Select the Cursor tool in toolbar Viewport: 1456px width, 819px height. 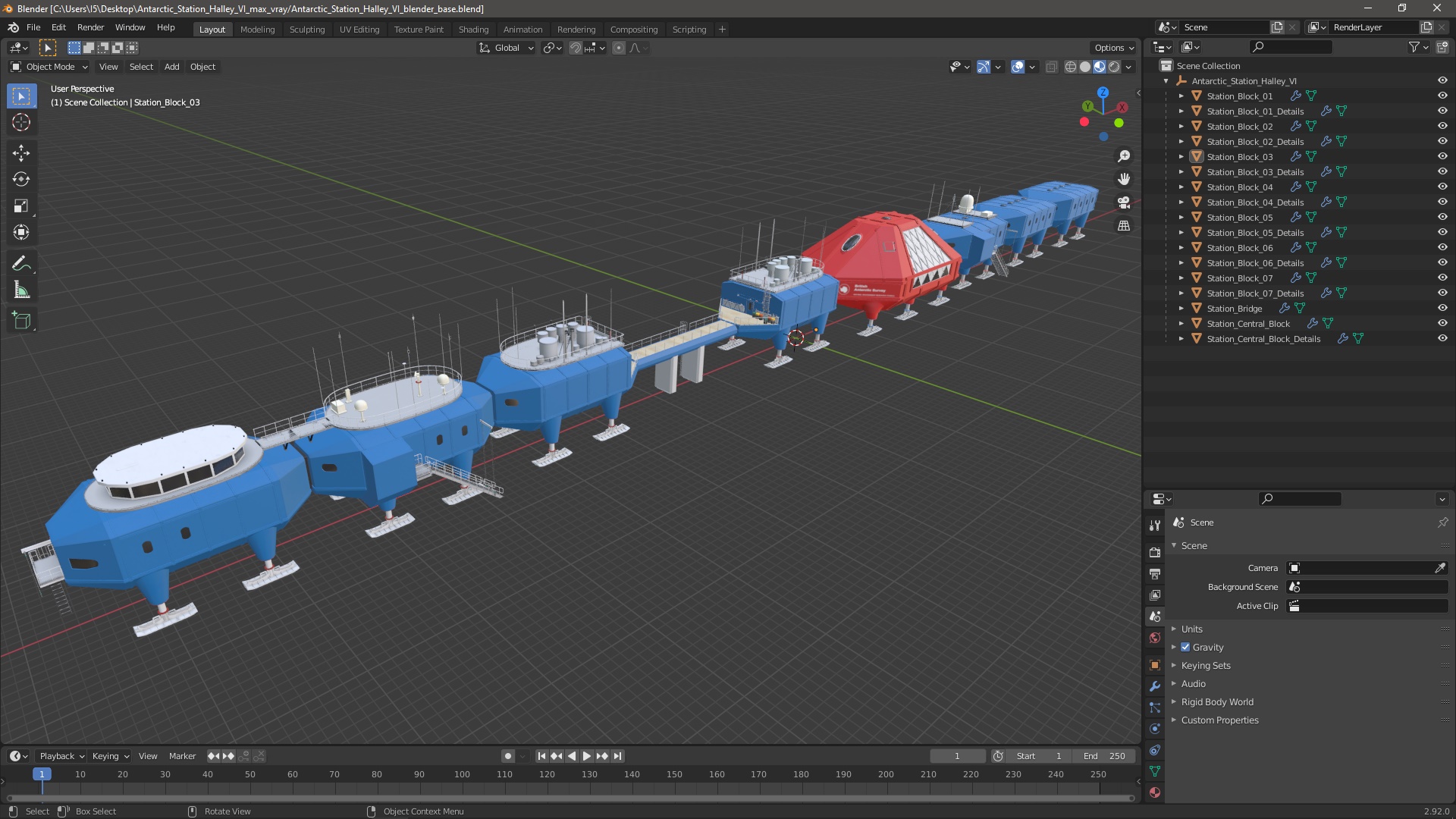tap(21, 122)
